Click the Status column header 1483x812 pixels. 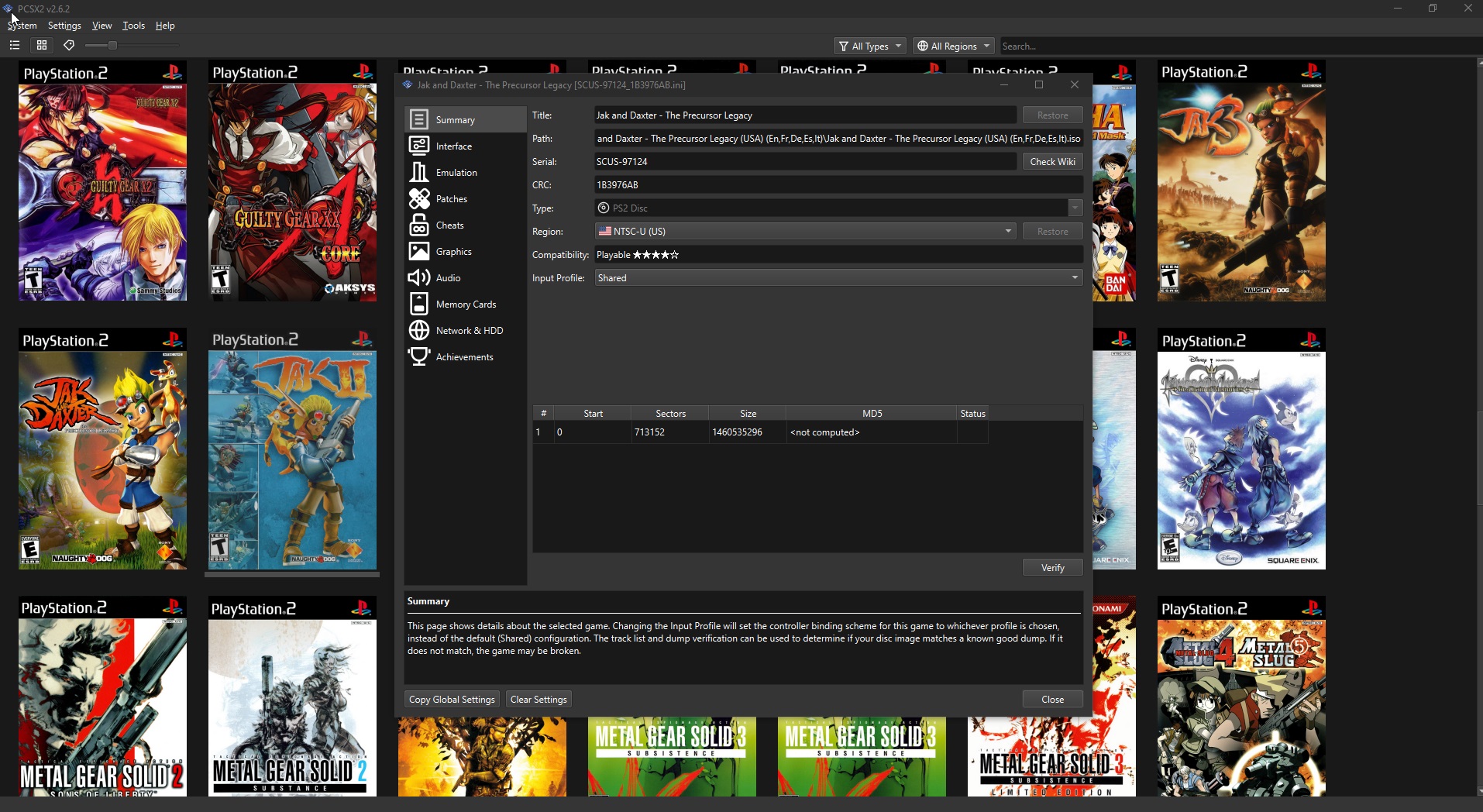click(972, 413)
